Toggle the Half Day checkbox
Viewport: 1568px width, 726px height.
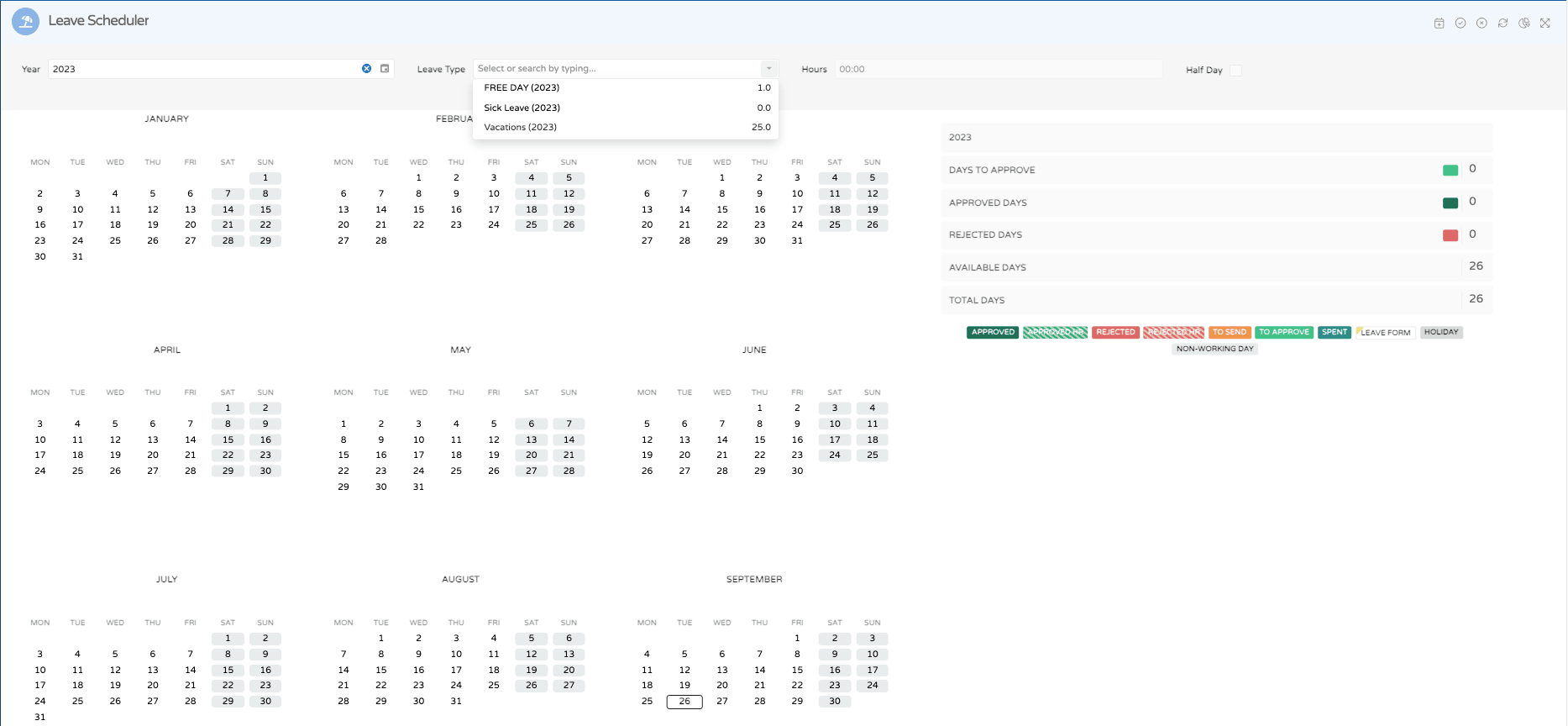pyautogui.click(x=1235, y=70)
